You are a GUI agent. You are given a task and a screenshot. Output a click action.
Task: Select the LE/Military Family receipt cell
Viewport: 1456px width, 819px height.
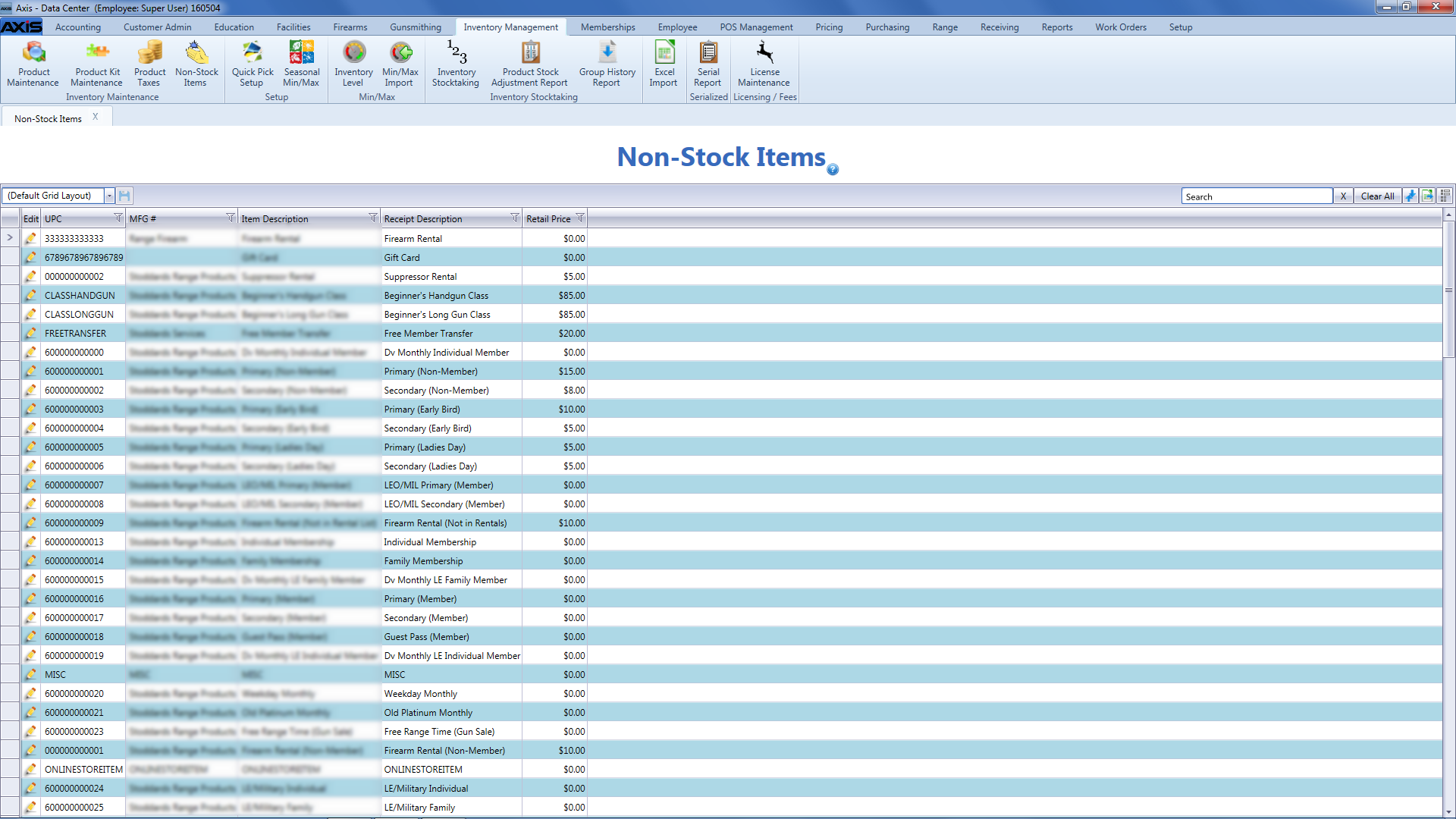tap(451, 807)
